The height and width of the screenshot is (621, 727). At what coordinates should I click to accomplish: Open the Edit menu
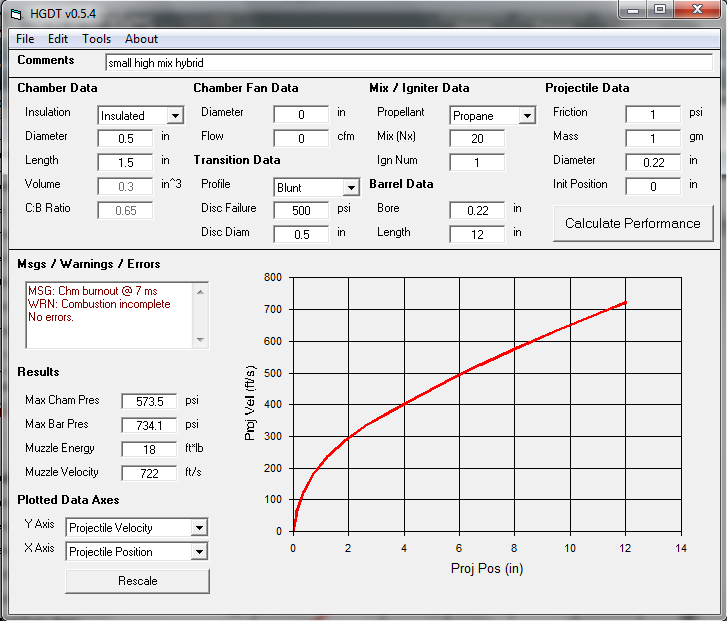pos(58,39)
